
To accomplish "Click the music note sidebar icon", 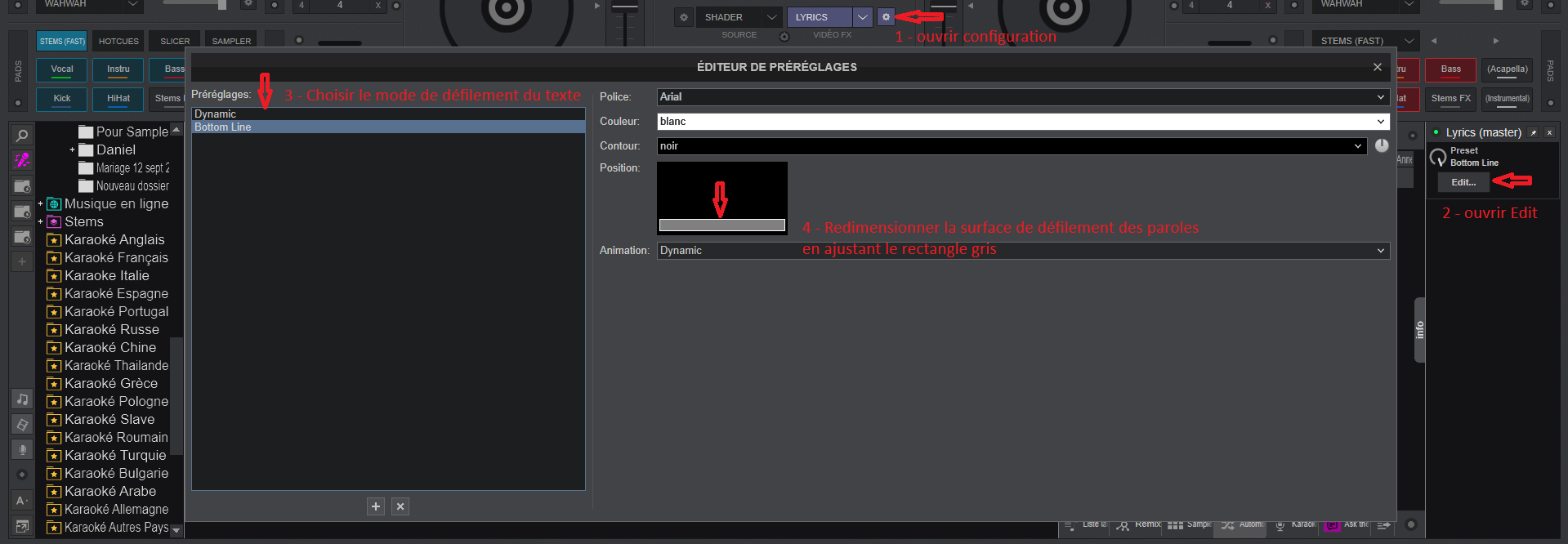I will (22, 399).
